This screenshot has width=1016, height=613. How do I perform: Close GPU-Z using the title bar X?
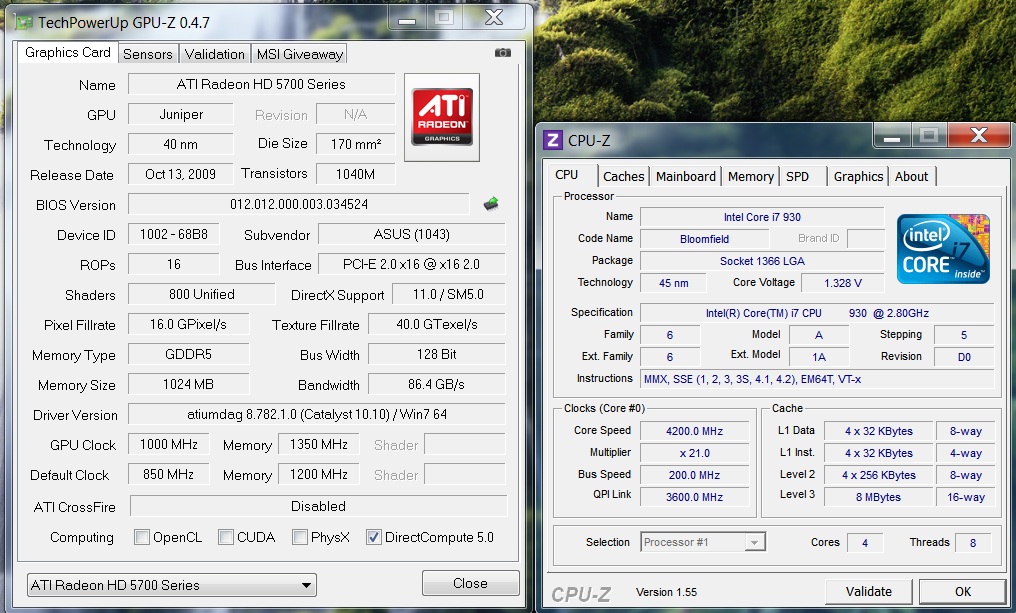[494, 18]
